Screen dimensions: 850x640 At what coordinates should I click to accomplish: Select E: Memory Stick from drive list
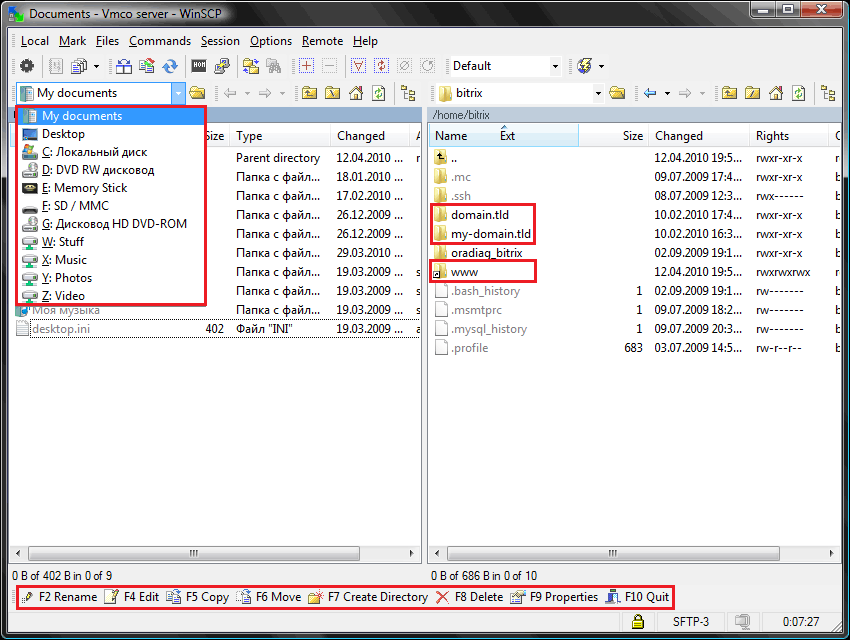pos(90,188)
